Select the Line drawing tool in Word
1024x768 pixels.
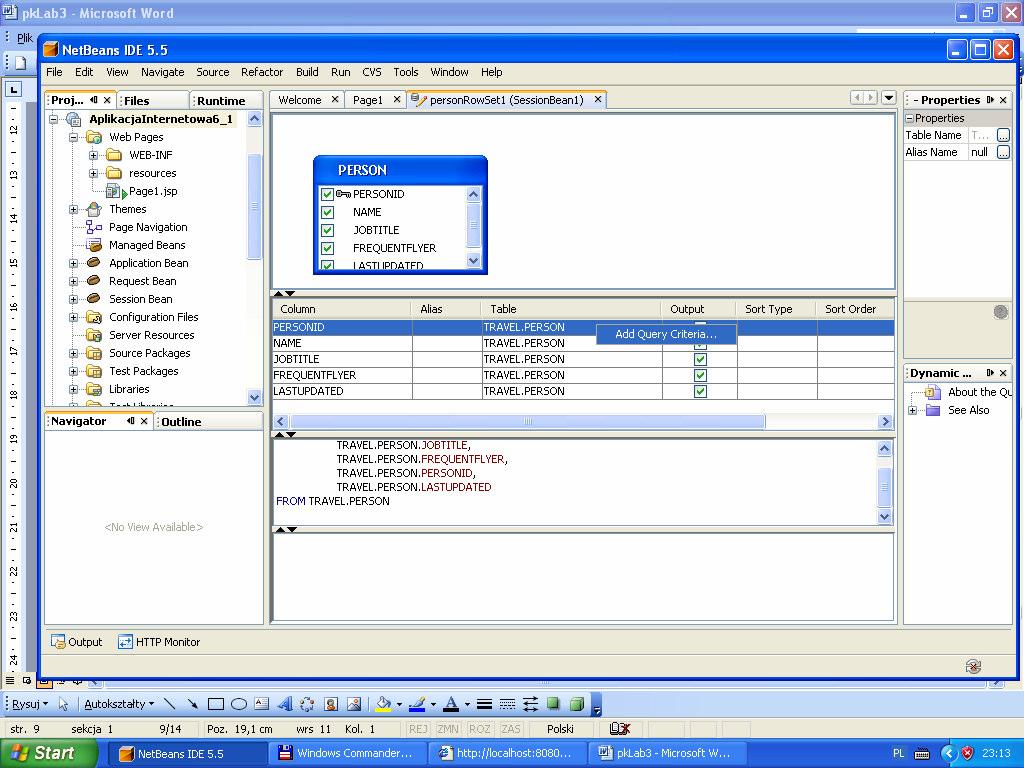click(x=170, y=704)
